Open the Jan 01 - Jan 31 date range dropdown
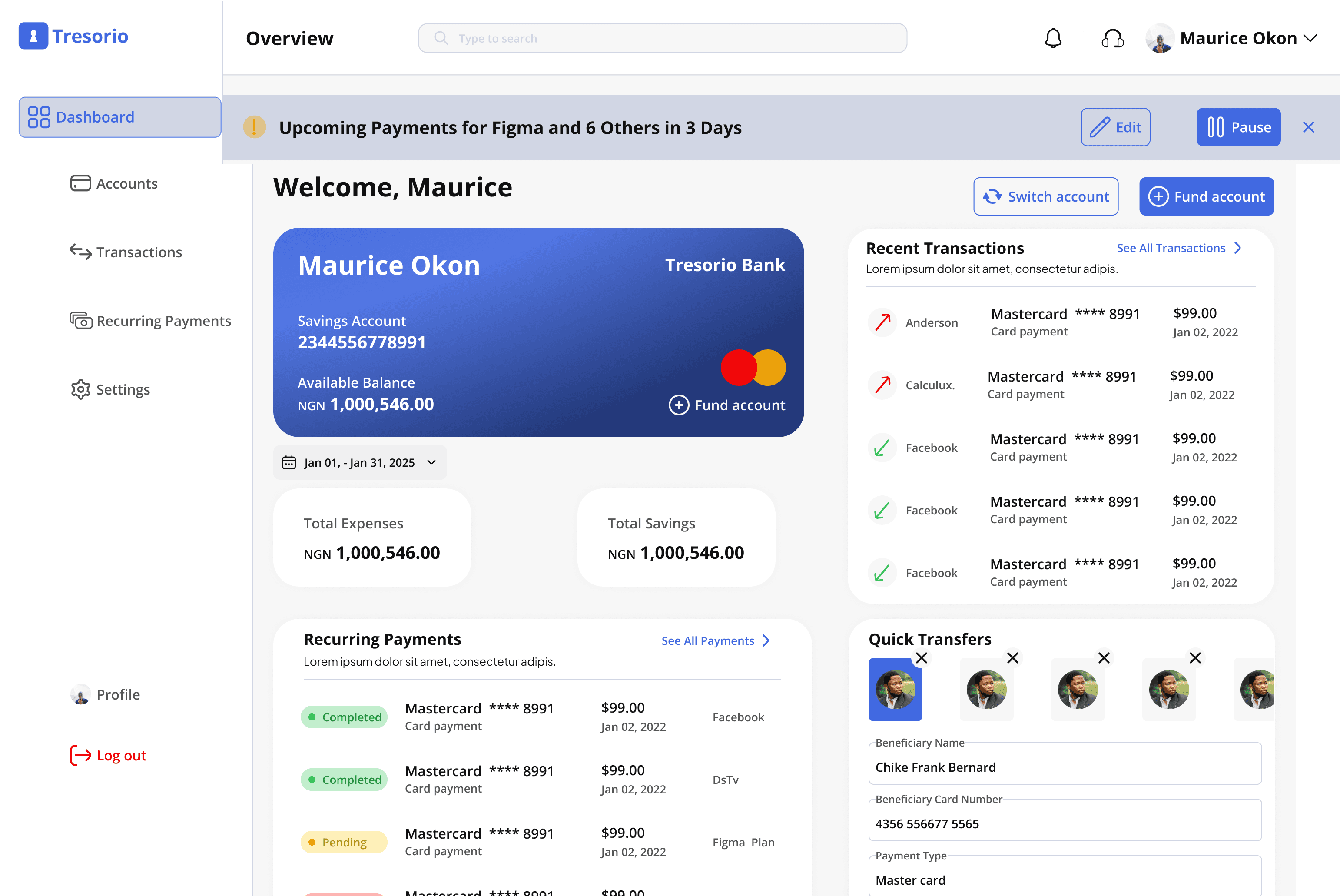The height and width of the screenshot is (896, 1340). click(x=359, y=462)
